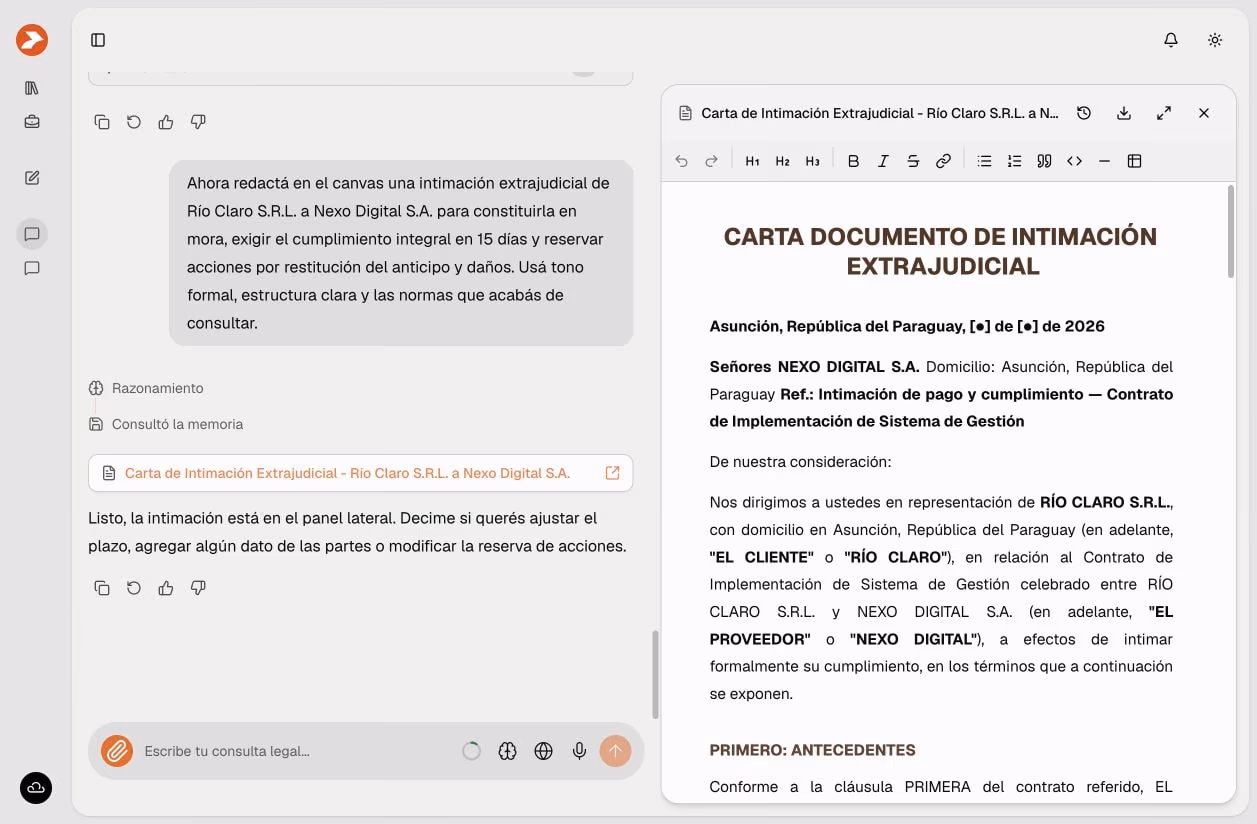Apply Heading 1 format
The image size is (1257, 824).
tap(753, 161)
